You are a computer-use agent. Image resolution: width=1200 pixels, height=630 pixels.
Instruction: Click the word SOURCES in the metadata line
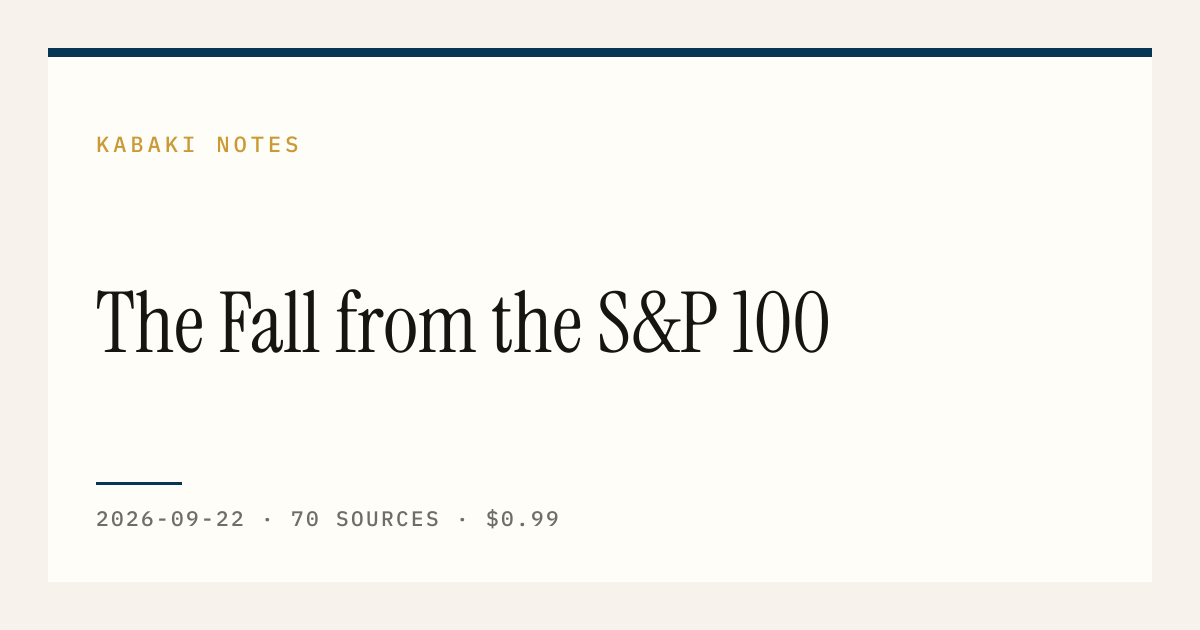pyautogui.click(x=388, y=519)
